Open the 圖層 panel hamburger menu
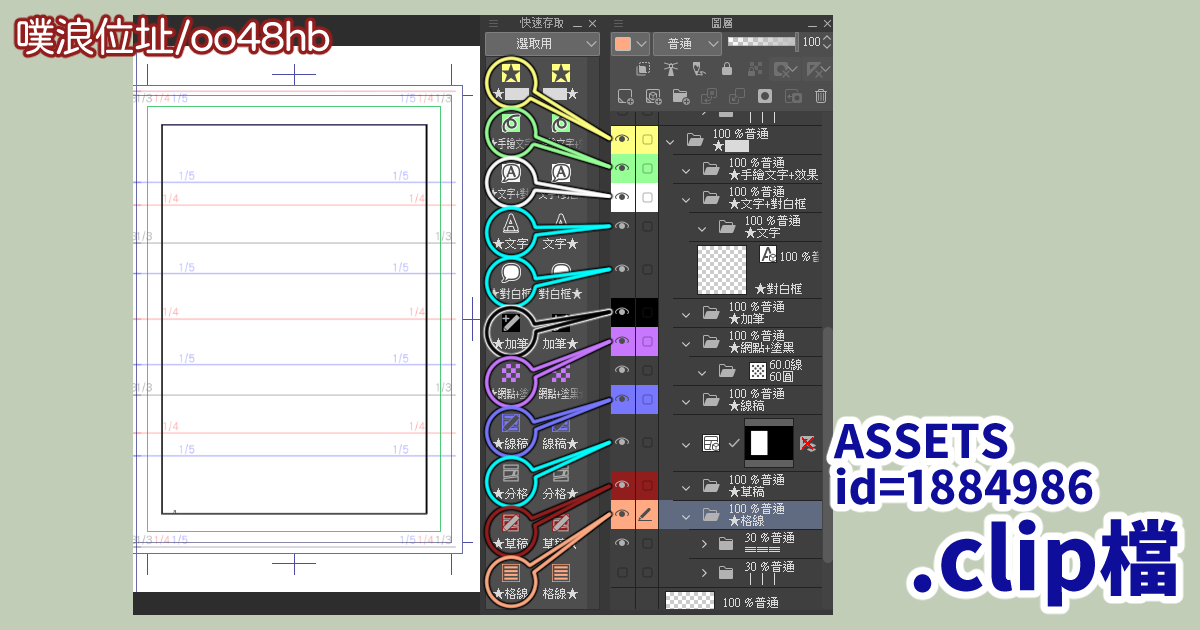This screenshot has height=630, width=1200. tap(619, 23)
